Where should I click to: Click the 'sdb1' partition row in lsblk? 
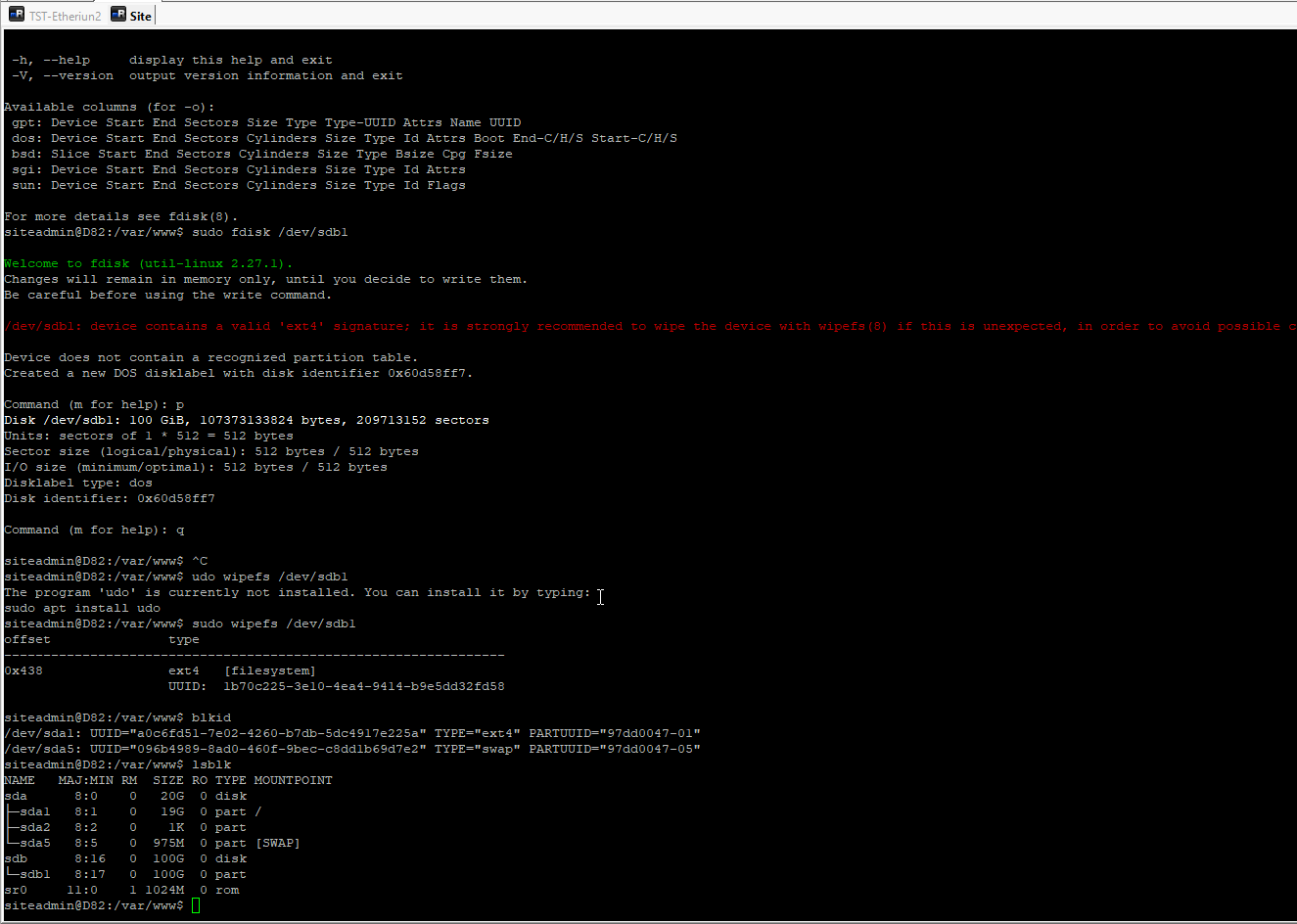(125, 874)
